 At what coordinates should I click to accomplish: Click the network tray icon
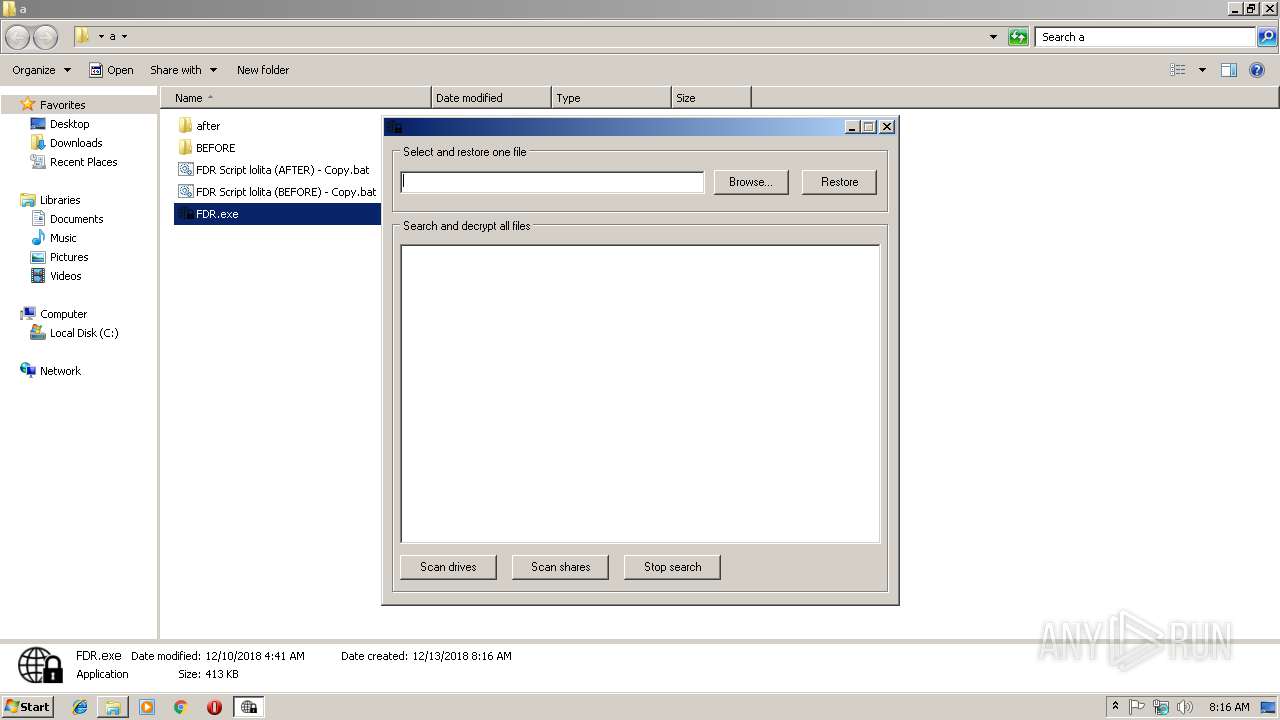tap(1161, 707)
